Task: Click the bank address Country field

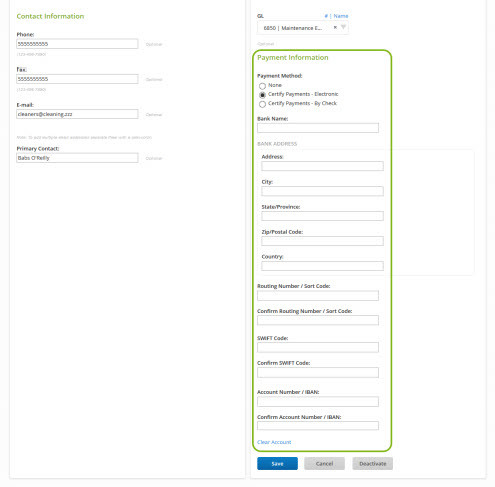Action: tap(322, 266)
